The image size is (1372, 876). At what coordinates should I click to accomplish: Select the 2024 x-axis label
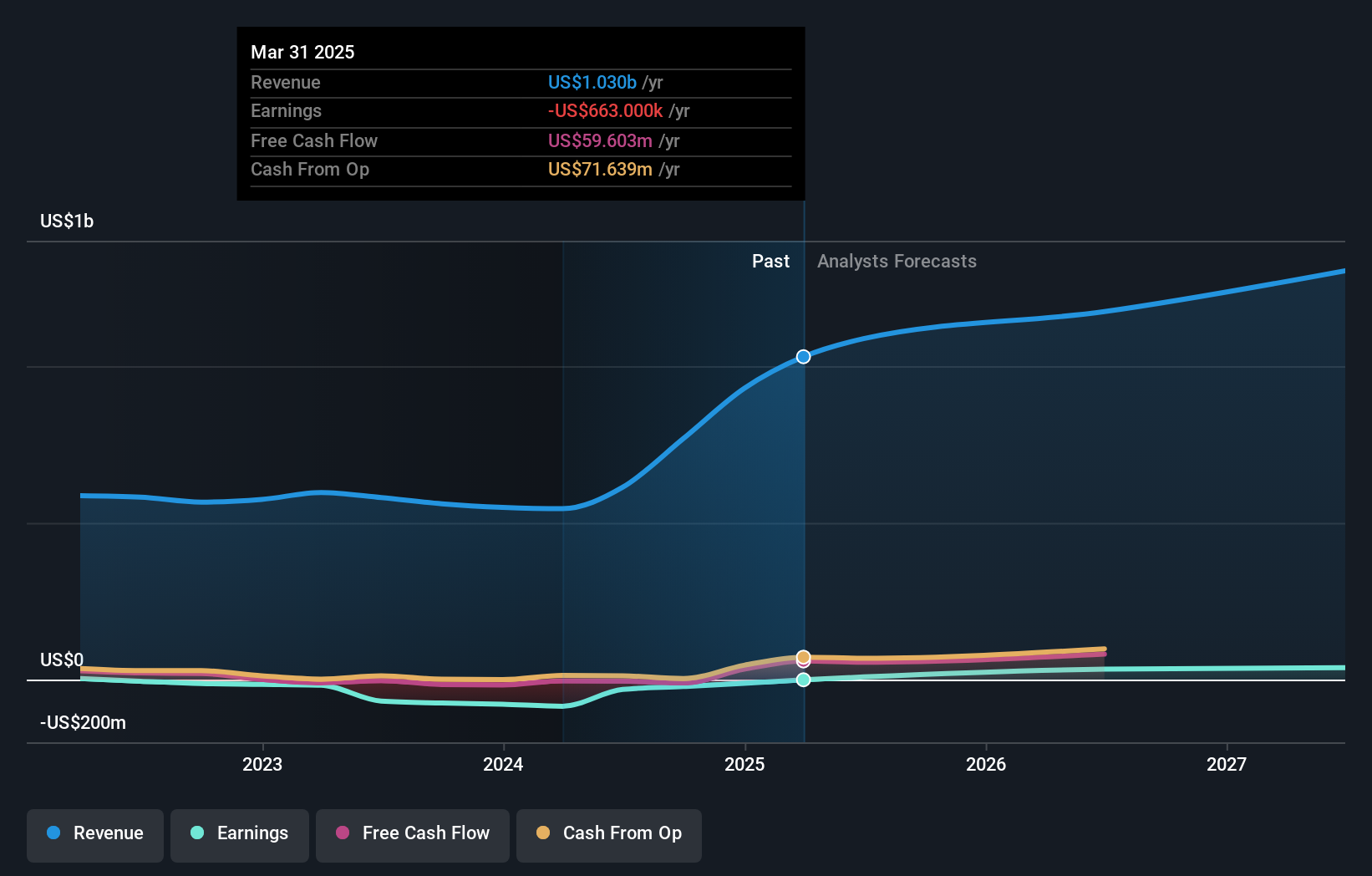503,764
